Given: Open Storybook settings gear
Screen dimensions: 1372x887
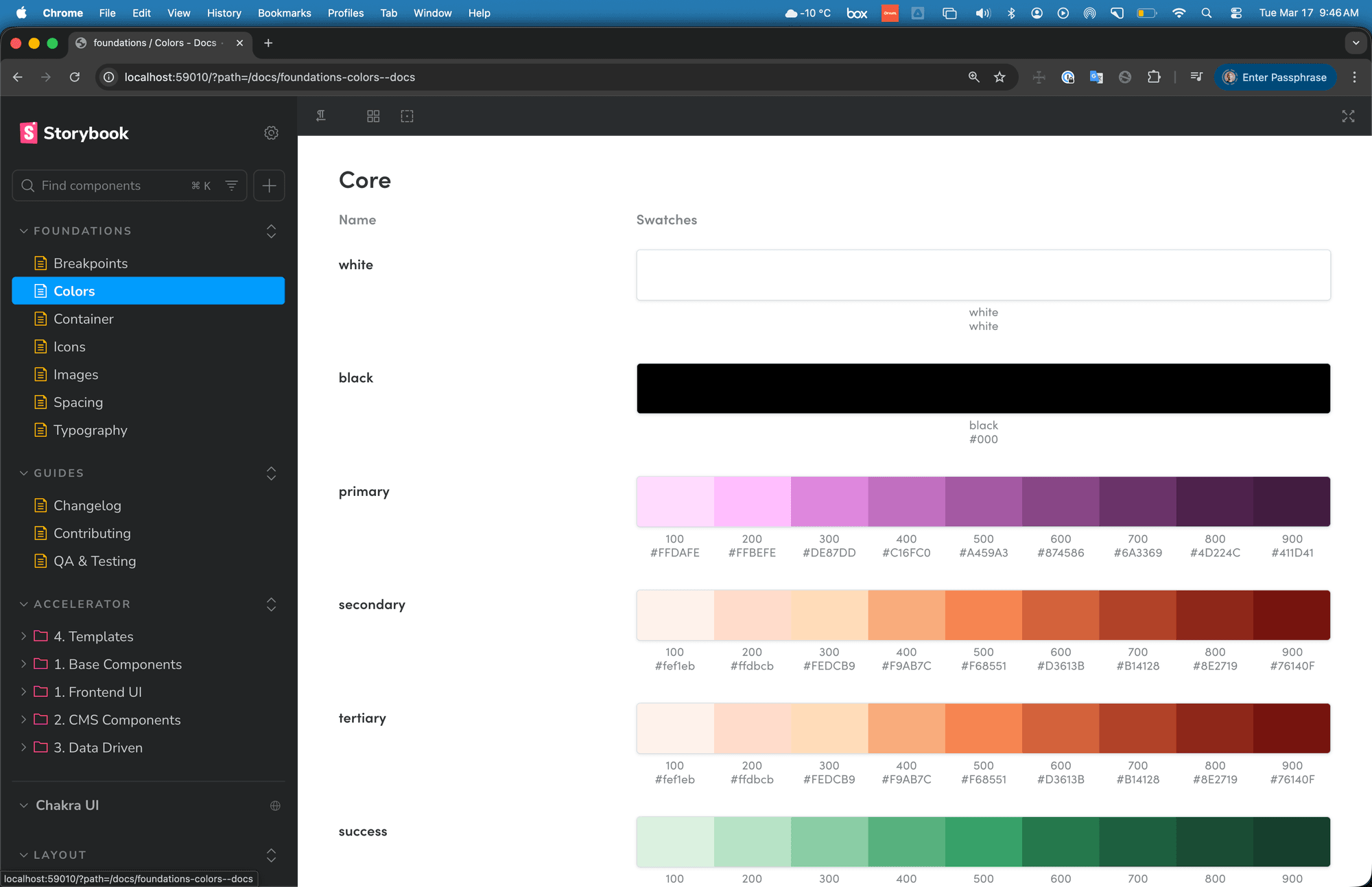Looking at the screenshot, I should tap(271, 133).
